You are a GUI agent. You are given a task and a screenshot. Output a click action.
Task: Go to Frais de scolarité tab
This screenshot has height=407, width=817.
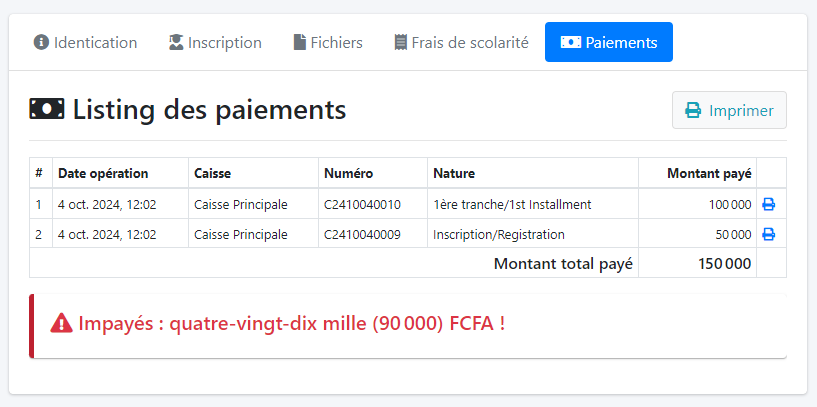click(x=462, y=42)
